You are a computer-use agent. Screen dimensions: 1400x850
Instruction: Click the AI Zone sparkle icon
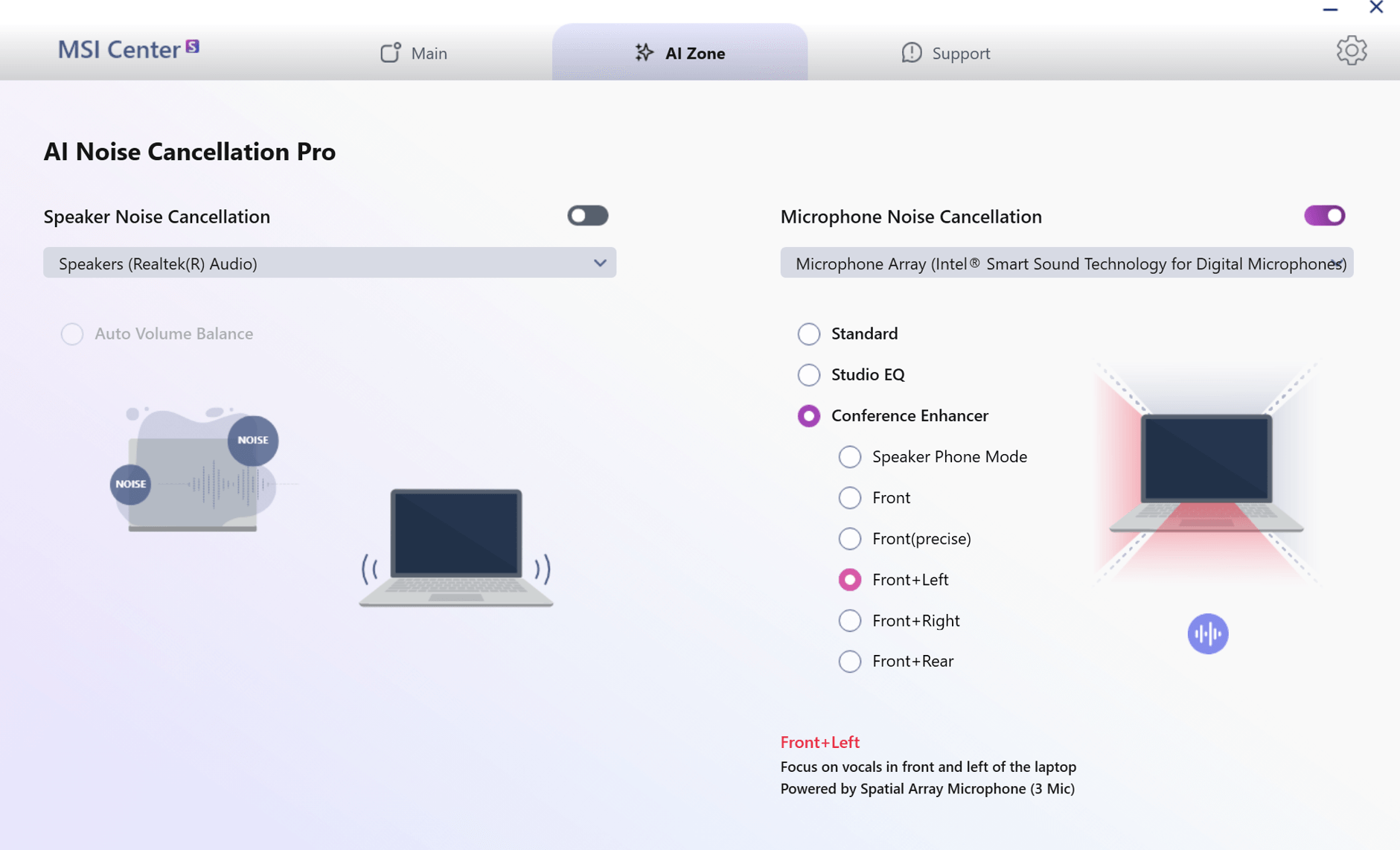(x=642, y=53)
